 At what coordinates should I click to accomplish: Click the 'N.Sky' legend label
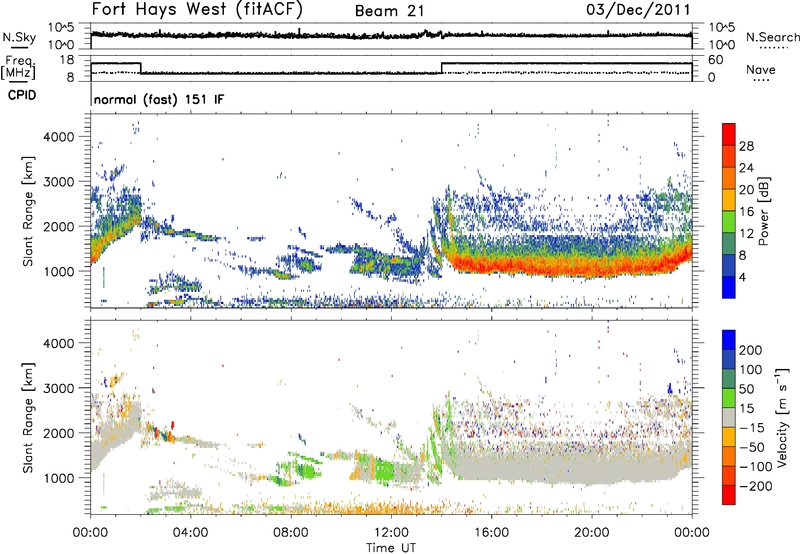pos(19,37)
